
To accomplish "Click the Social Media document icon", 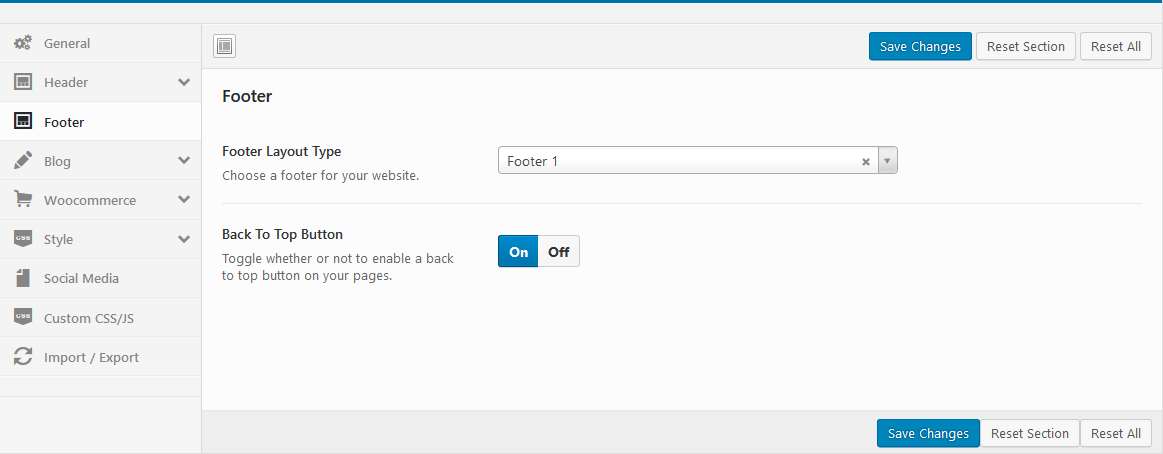I will point(22,278).
